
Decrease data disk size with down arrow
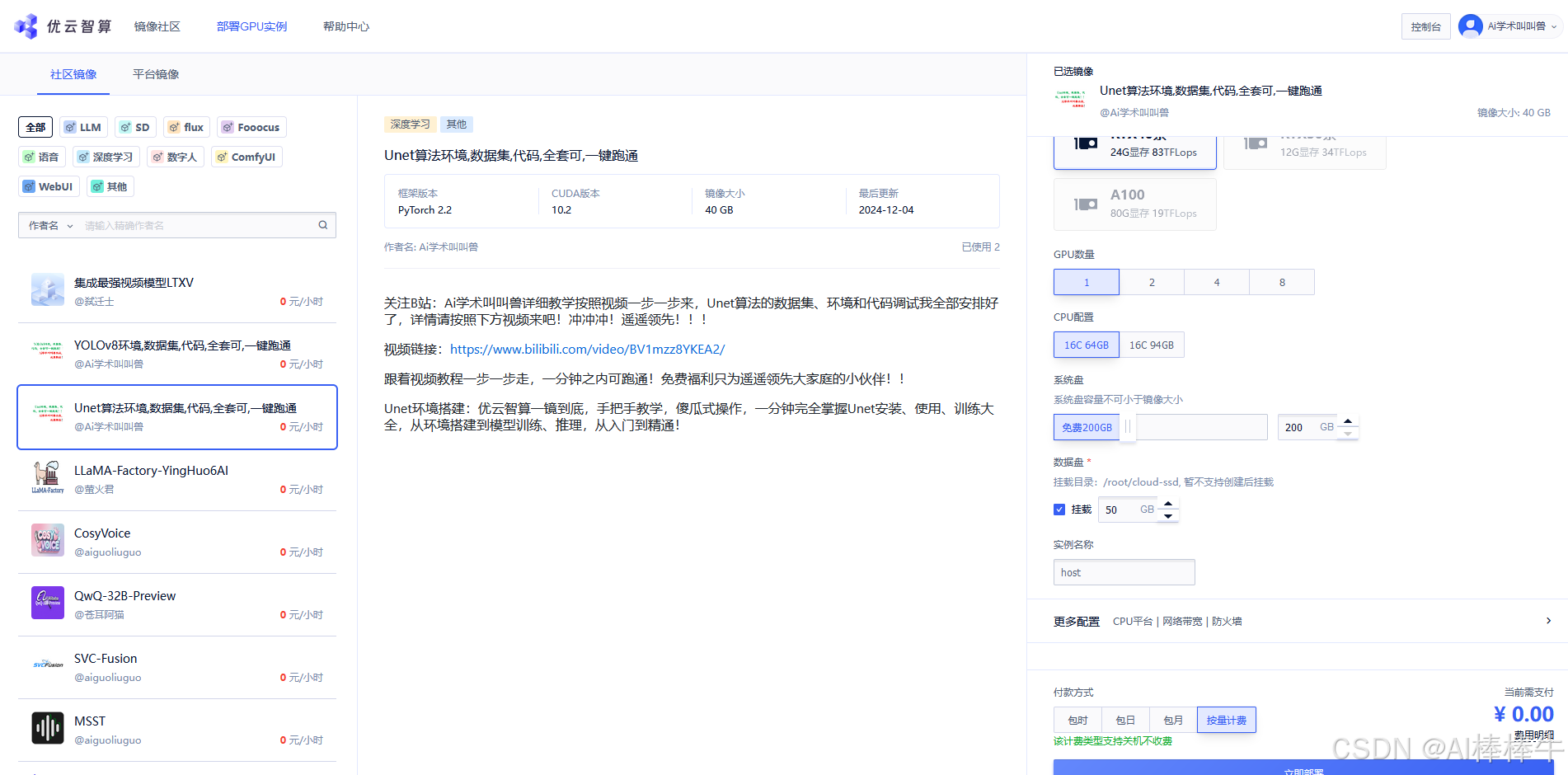pyautogui.click(x=1168, y=516)
